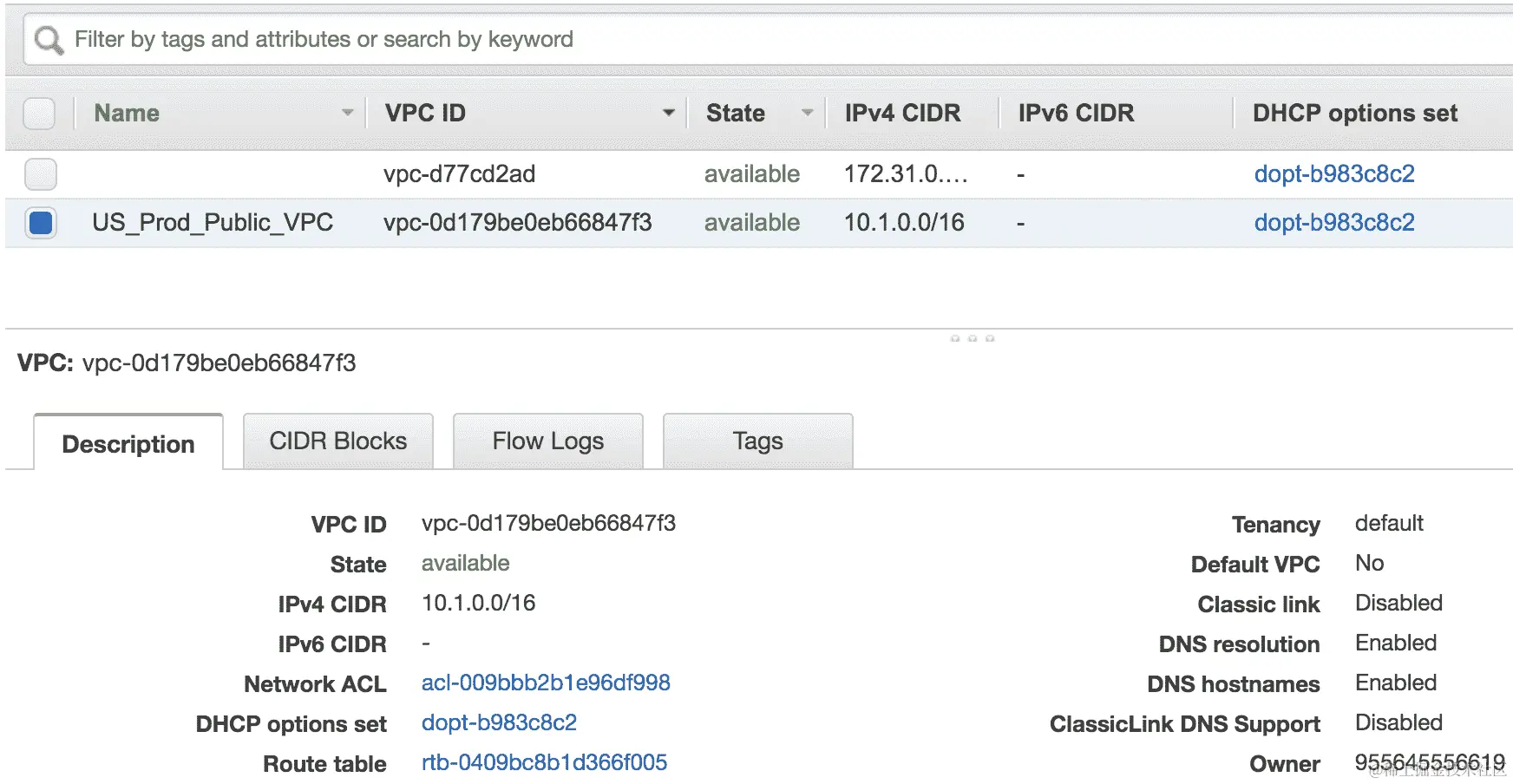Check the vpc-d77cd2ad row checkbox
Viewport: 1513px width, 784px height.
[41, 174]
